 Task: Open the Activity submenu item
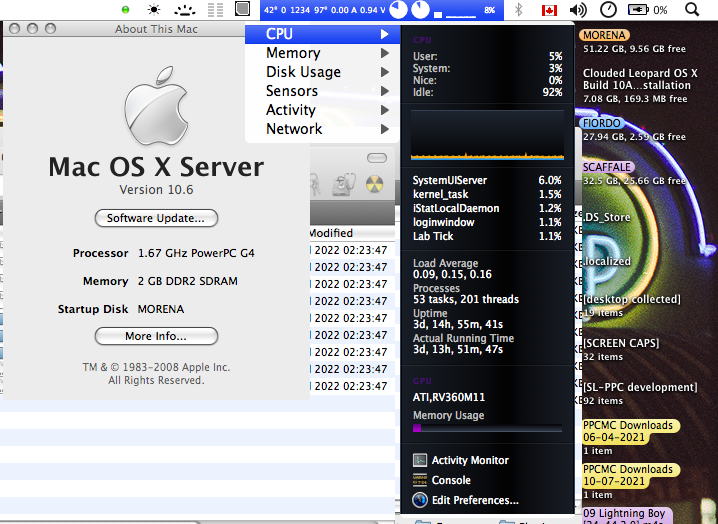(x=322, y=110)
